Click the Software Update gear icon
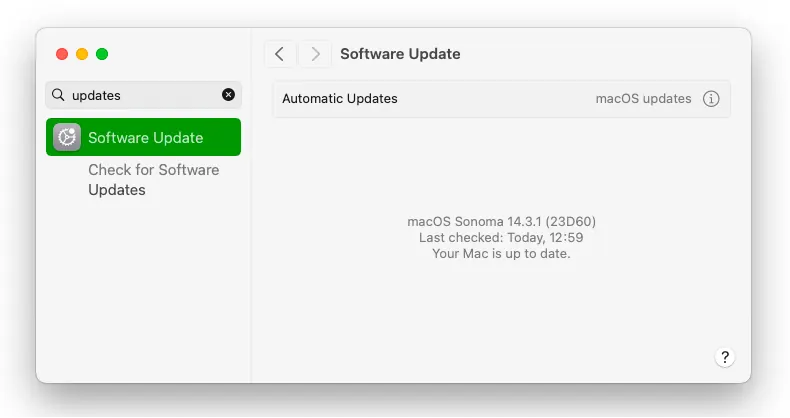The height and width of the screenshot is (418, 790). (67, 137)
